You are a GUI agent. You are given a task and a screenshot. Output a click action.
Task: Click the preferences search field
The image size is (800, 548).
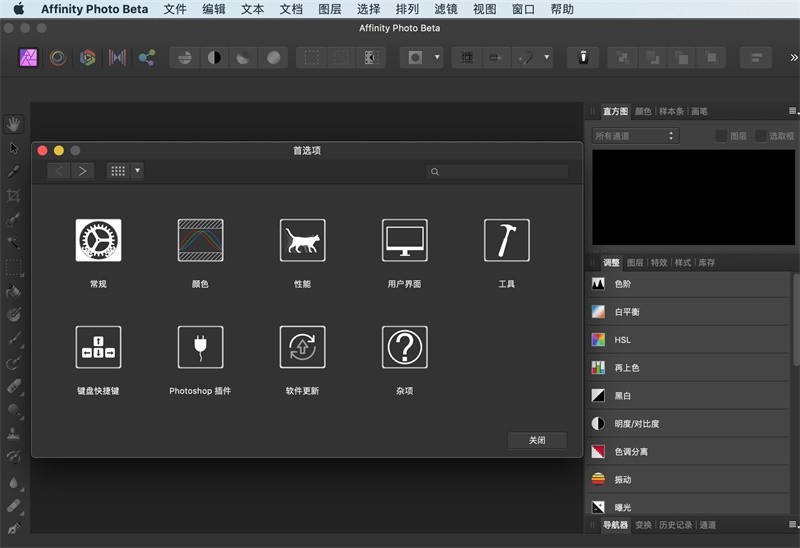(x=497, y=171)
